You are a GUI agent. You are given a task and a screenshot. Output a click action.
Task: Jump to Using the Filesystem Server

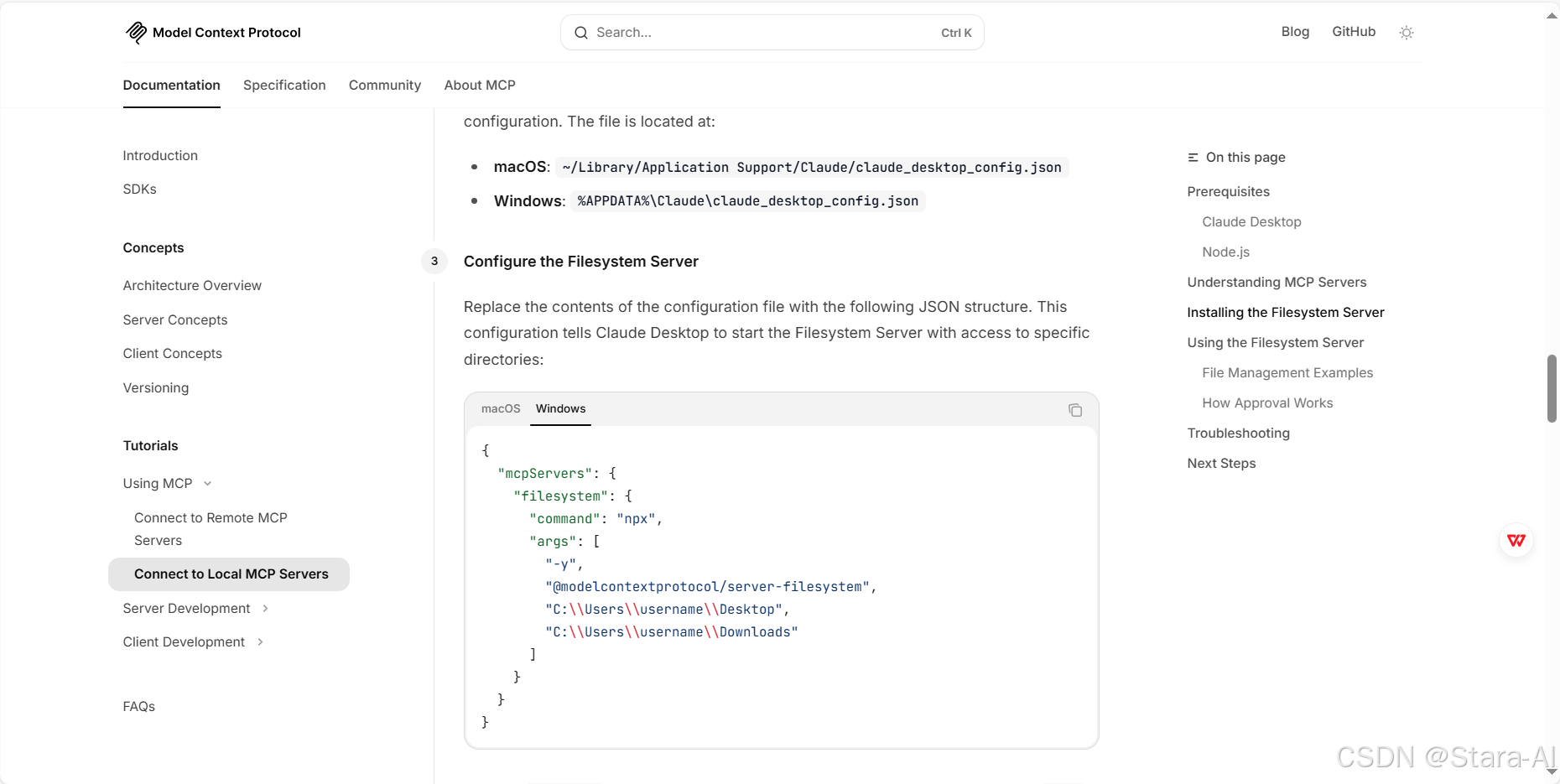tap(1275, 343)
